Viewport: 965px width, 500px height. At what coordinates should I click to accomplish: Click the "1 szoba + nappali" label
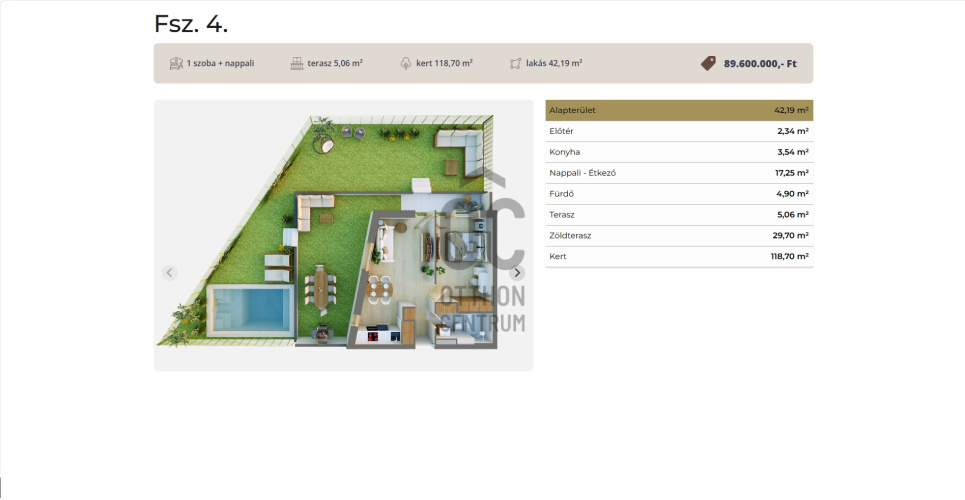pyautogui.click(x=220, y=63)
